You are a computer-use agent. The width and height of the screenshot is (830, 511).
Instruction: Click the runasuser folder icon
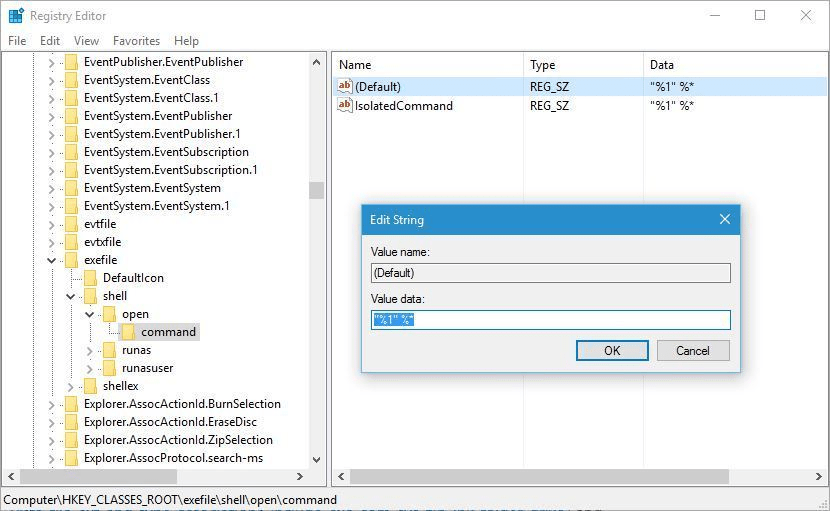109,368
